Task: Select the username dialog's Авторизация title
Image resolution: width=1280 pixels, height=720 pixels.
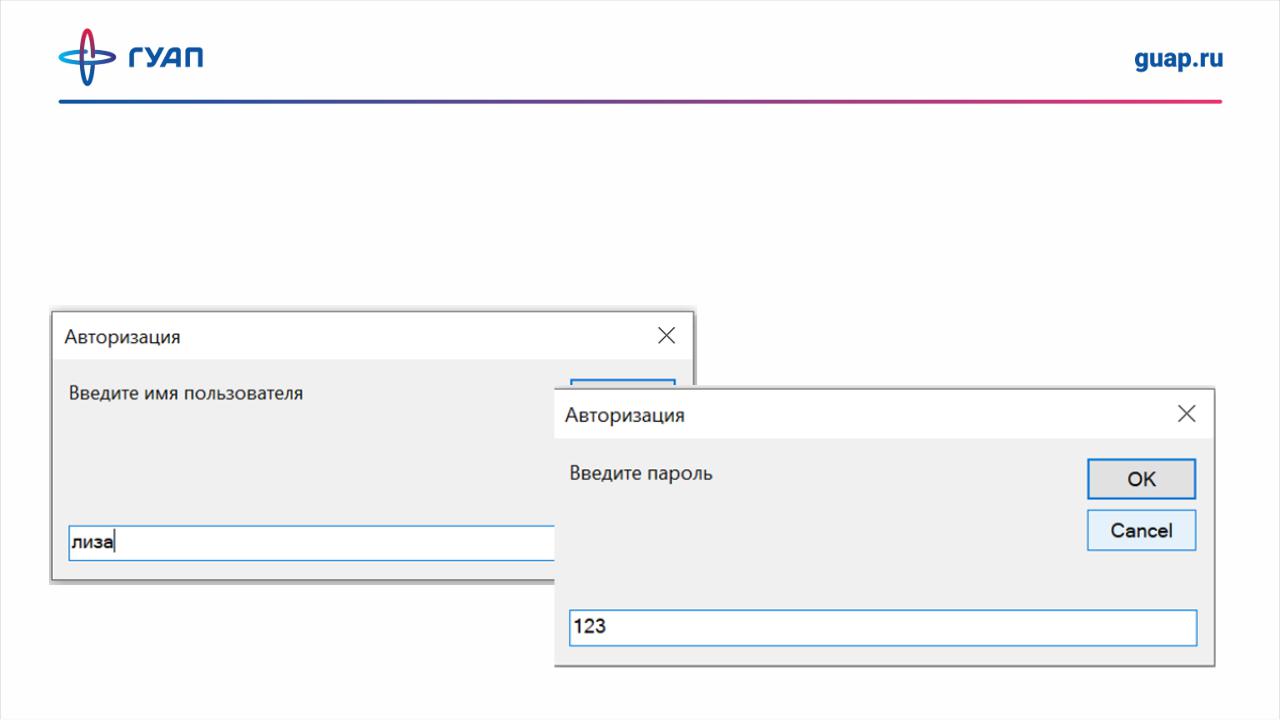Action: 123,337
